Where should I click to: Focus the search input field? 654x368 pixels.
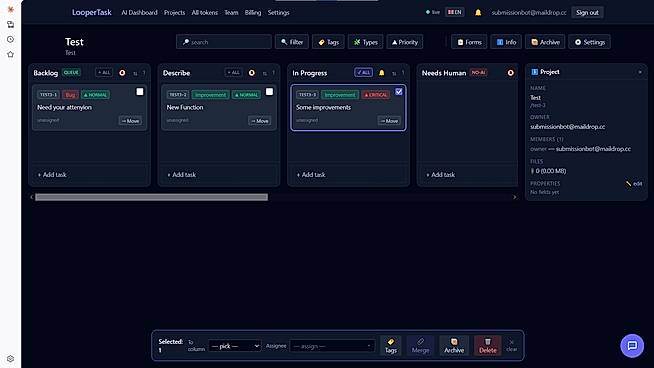(224, 42)
